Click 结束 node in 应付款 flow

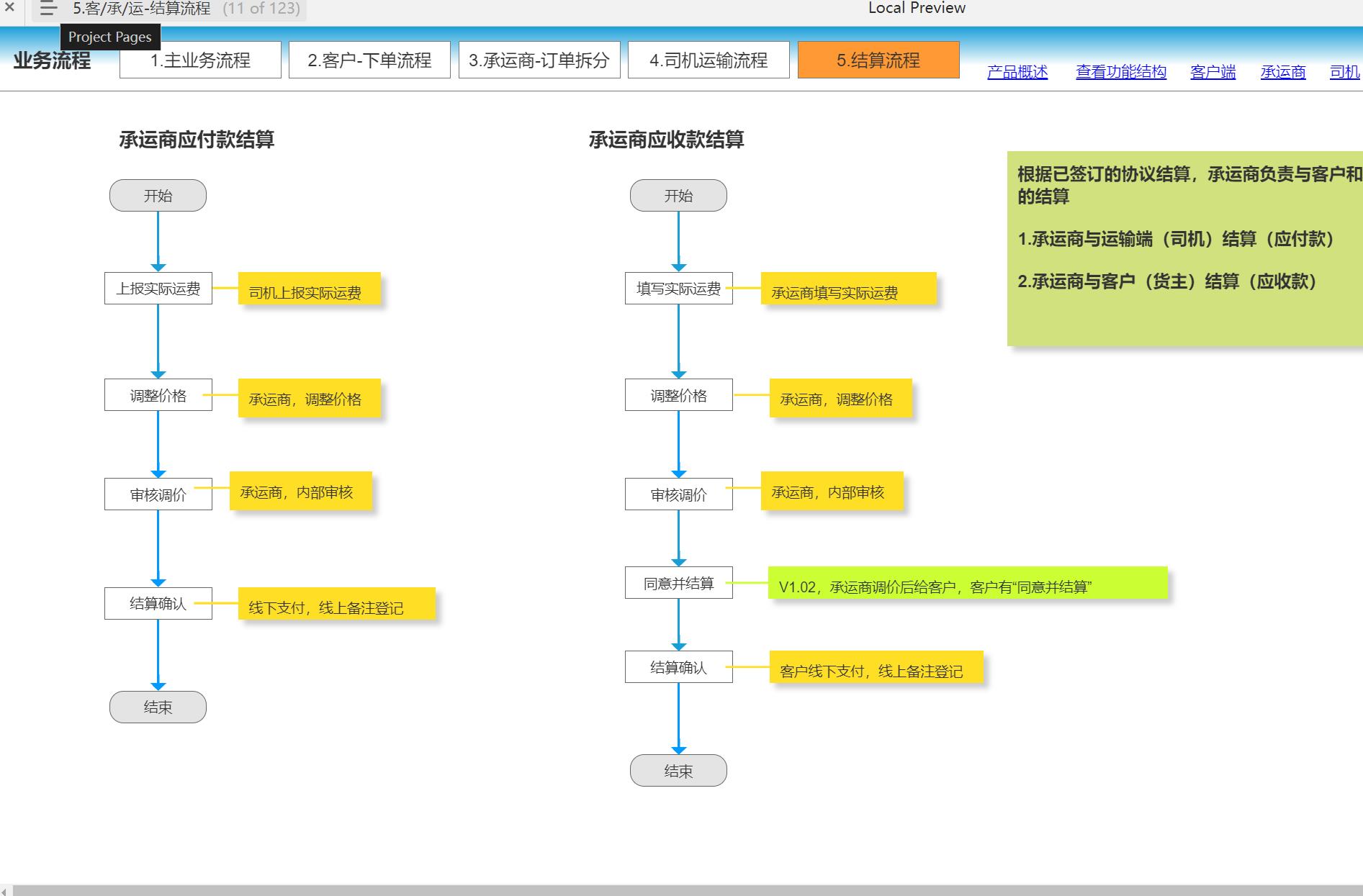click(158, 707)
